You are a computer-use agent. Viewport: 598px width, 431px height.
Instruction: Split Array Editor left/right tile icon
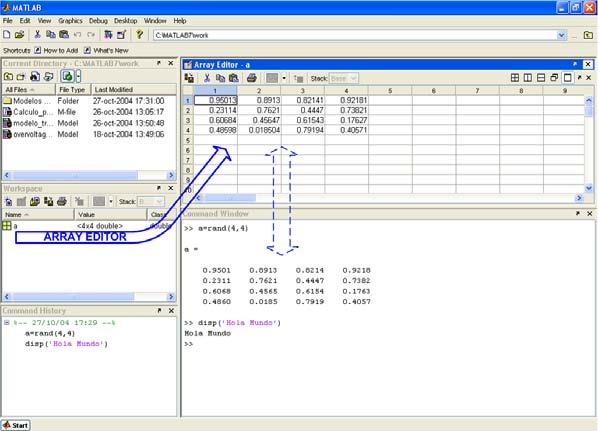(x=528, y=78)
